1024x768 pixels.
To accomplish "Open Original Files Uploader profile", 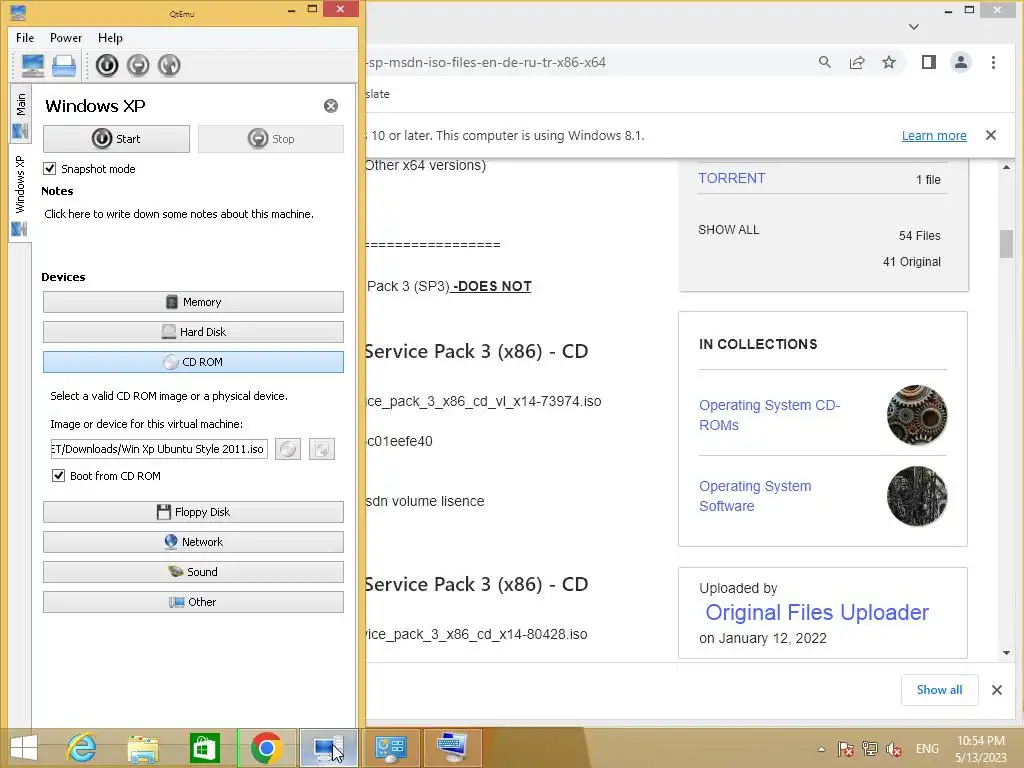I will point(817,612).
